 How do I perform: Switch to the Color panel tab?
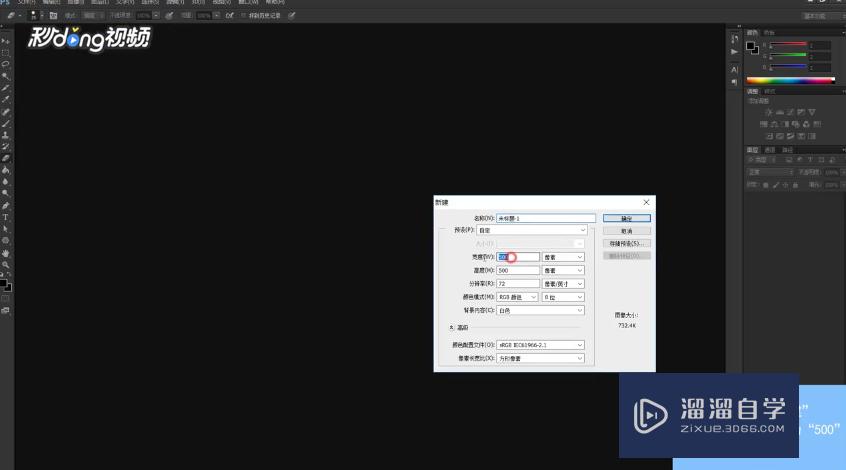(752, 33)
